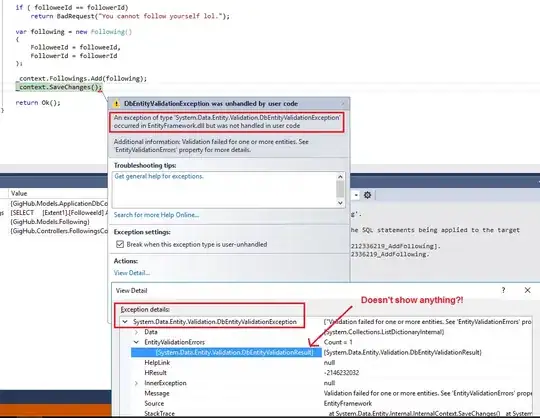Dismiss the exception popup with its X
Screen dimensions: 540x418
(343, 103)
